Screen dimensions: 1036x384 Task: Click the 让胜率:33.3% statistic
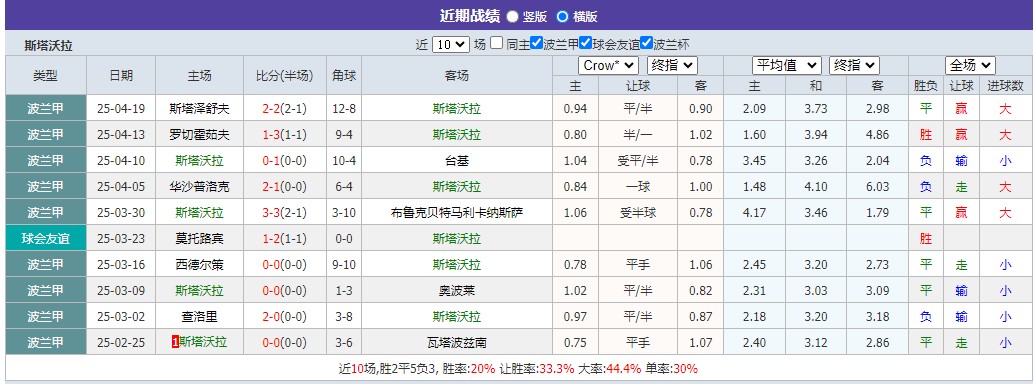pyautogui.click(x=536, y=368)
